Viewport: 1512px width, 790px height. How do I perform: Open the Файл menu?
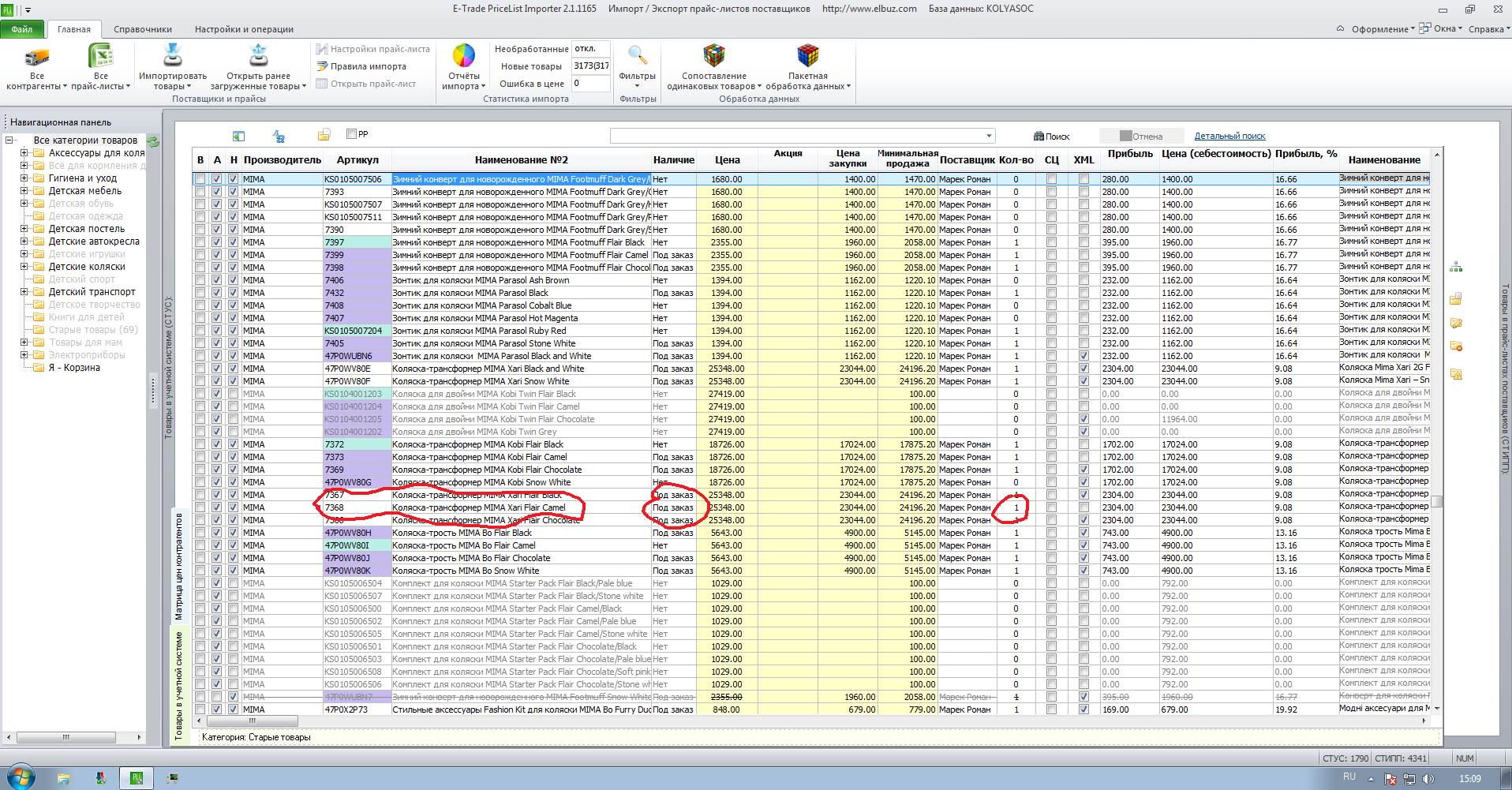(22, 29)
